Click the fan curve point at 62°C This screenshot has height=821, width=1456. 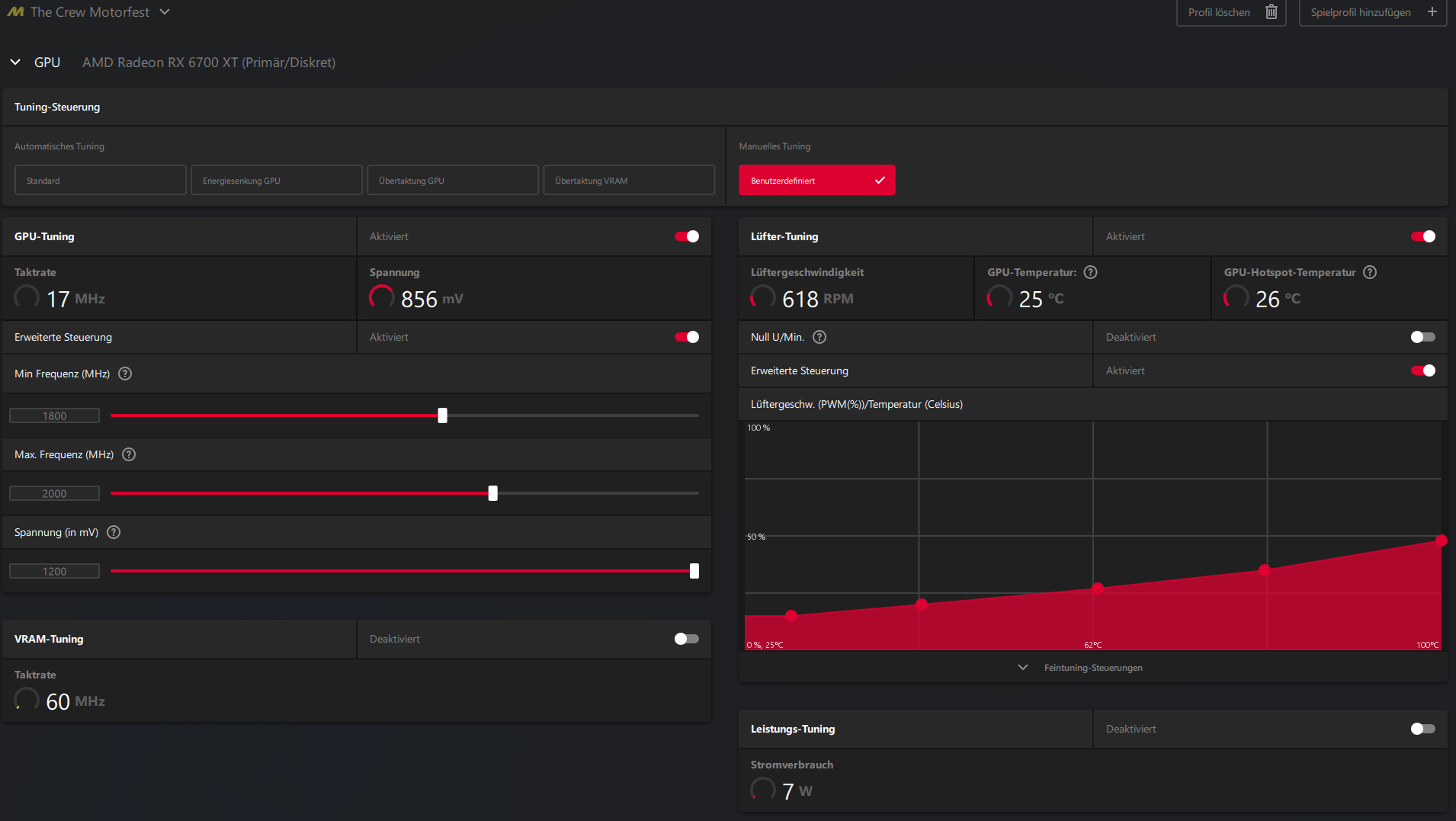click(x=1098, y=588)
